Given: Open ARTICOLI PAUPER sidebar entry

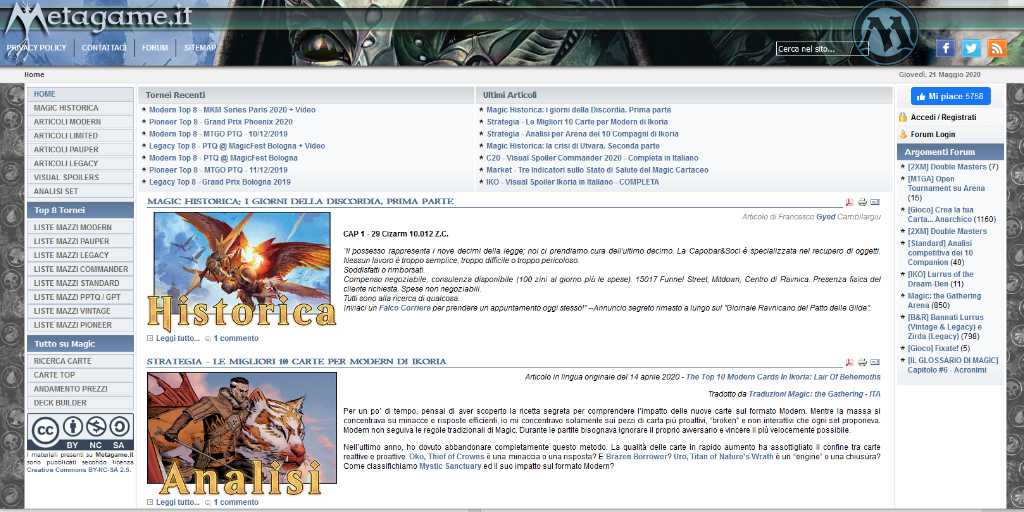Looking at the screenshot, I should (80, 150).
